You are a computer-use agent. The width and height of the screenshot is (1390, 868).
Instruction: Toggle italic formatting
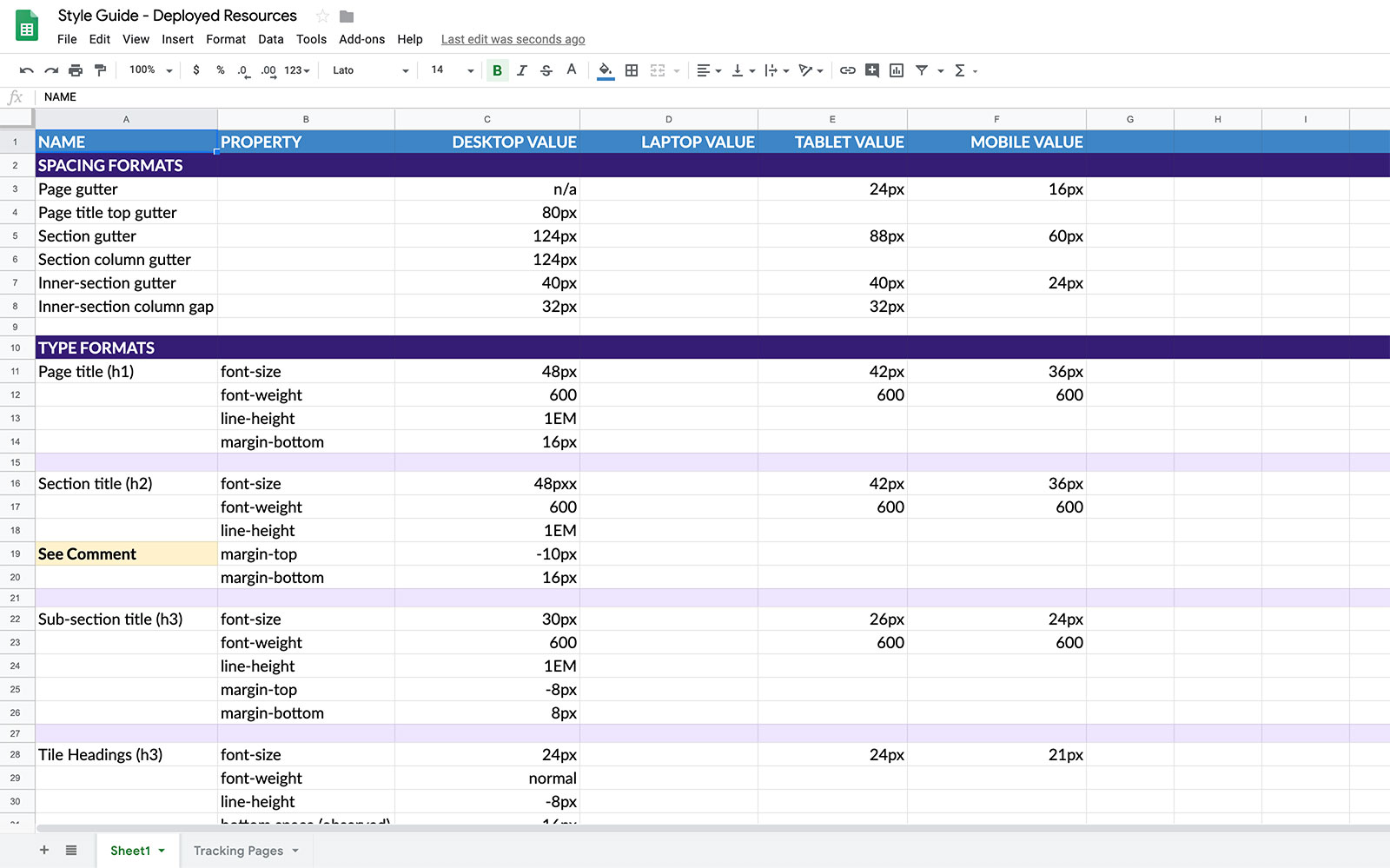click(521, 70)
